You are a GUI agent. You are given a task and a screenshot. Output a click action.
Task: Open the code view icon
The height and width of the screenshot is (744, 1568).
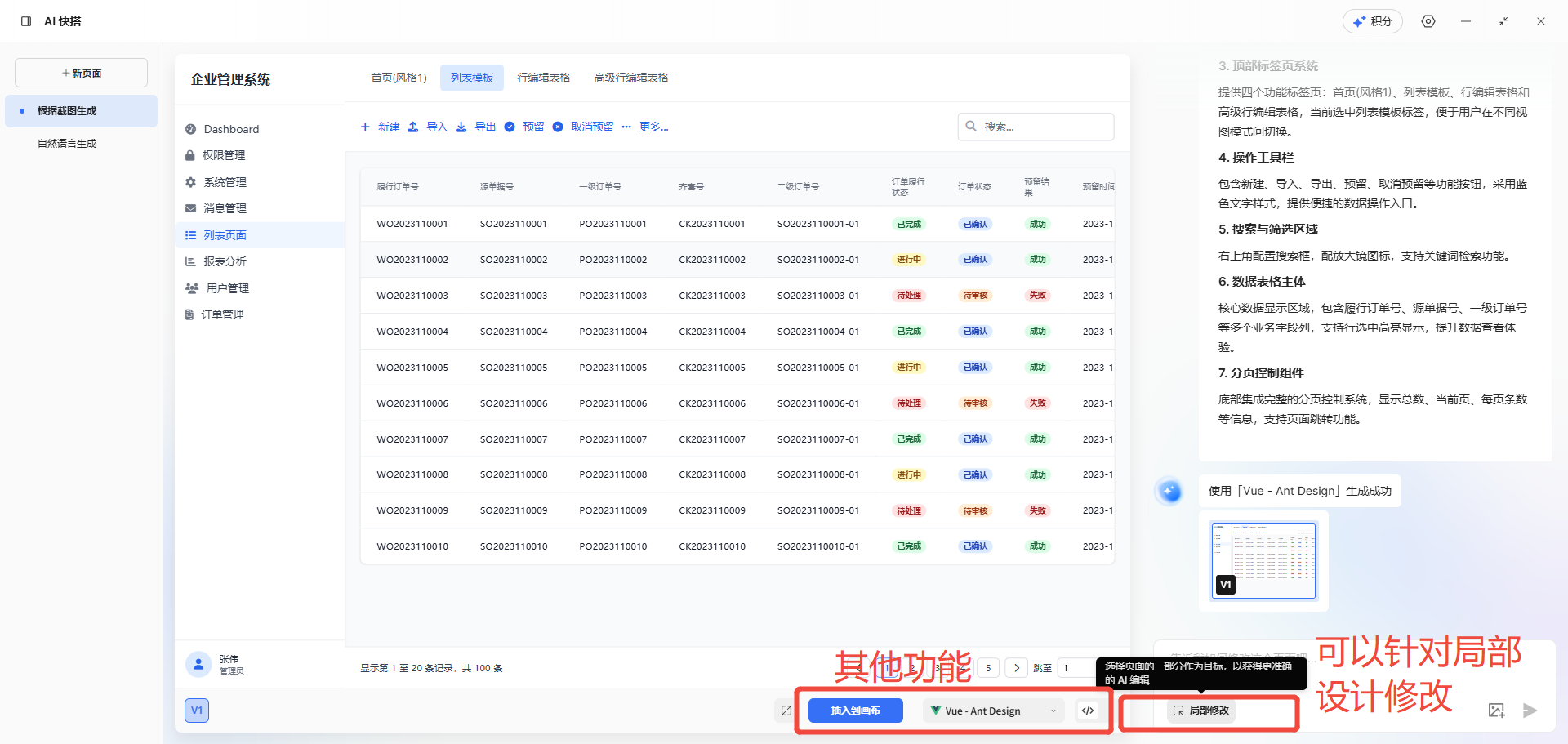coord(1088,711)
